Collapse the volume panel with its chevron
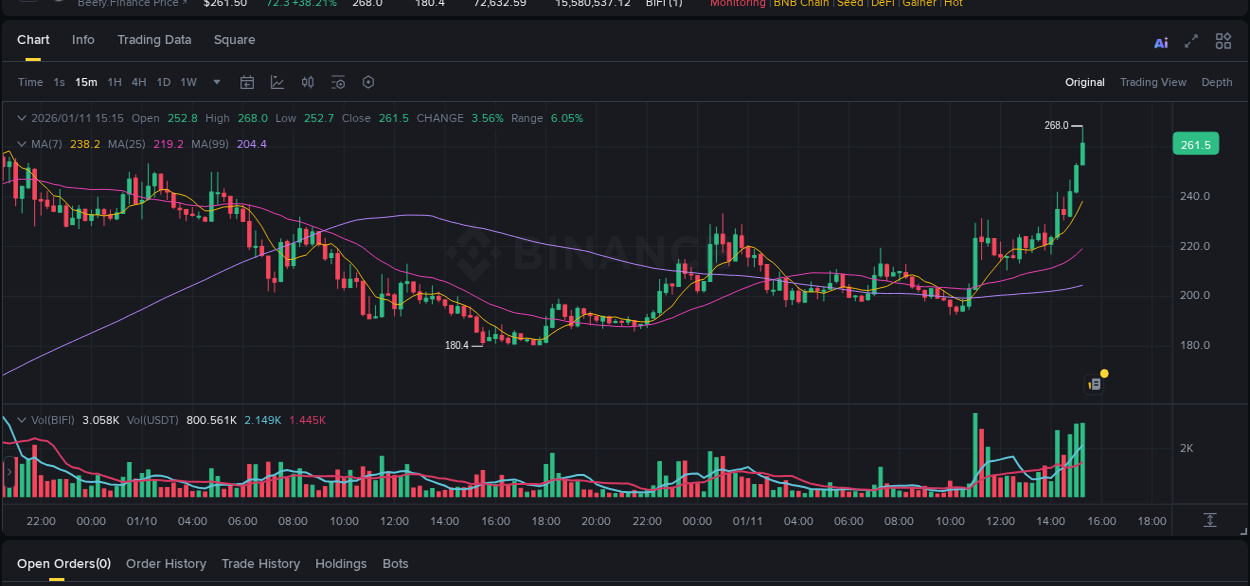This screenshot has width=1250, height=586. [22, 420]
